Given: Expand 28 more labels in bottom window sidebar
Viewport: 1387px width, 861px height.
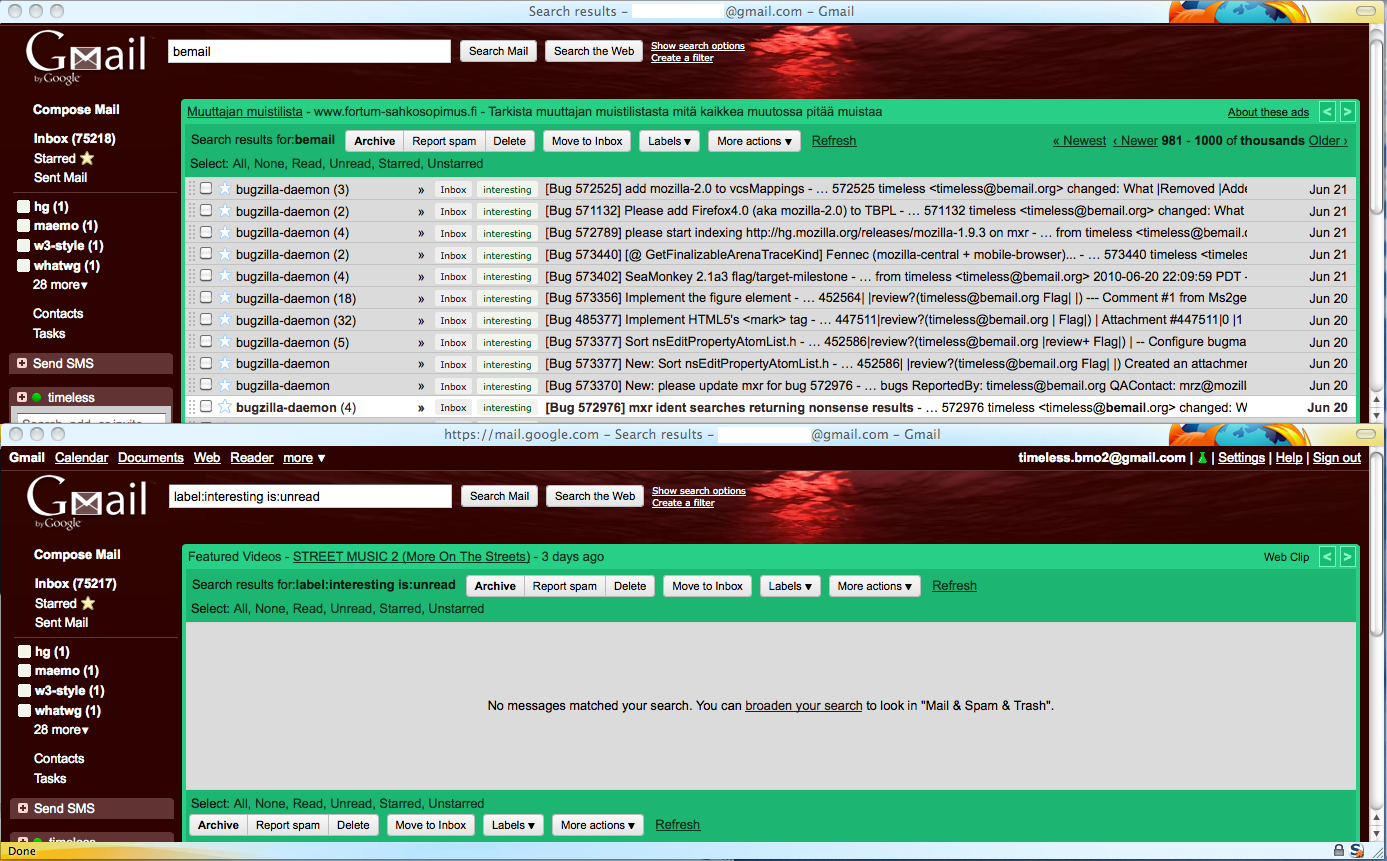Looking at the screenshot, I should 60,730.
